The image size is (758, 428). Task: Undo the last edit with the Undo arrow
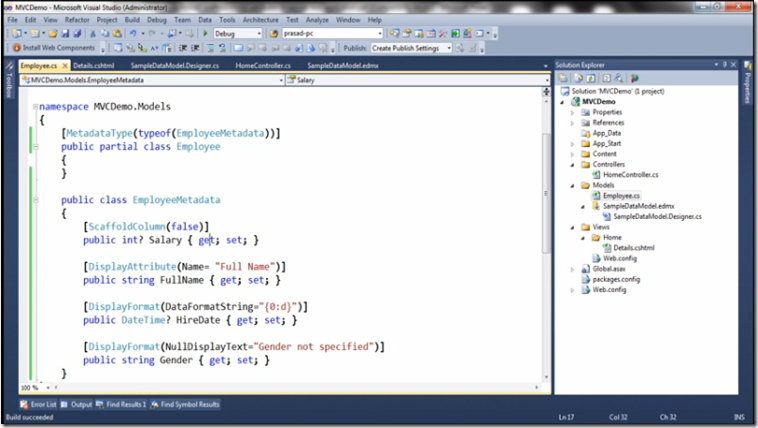[133, 33]
